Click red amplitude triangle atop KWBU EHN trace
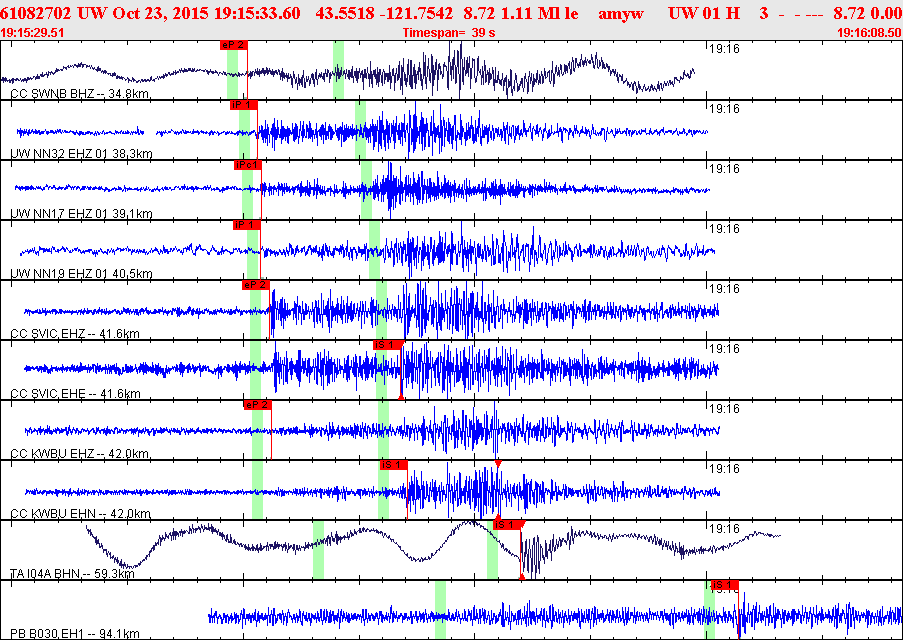Image resolution: width=903 pixels, height=640 pixels. [498, 463]
